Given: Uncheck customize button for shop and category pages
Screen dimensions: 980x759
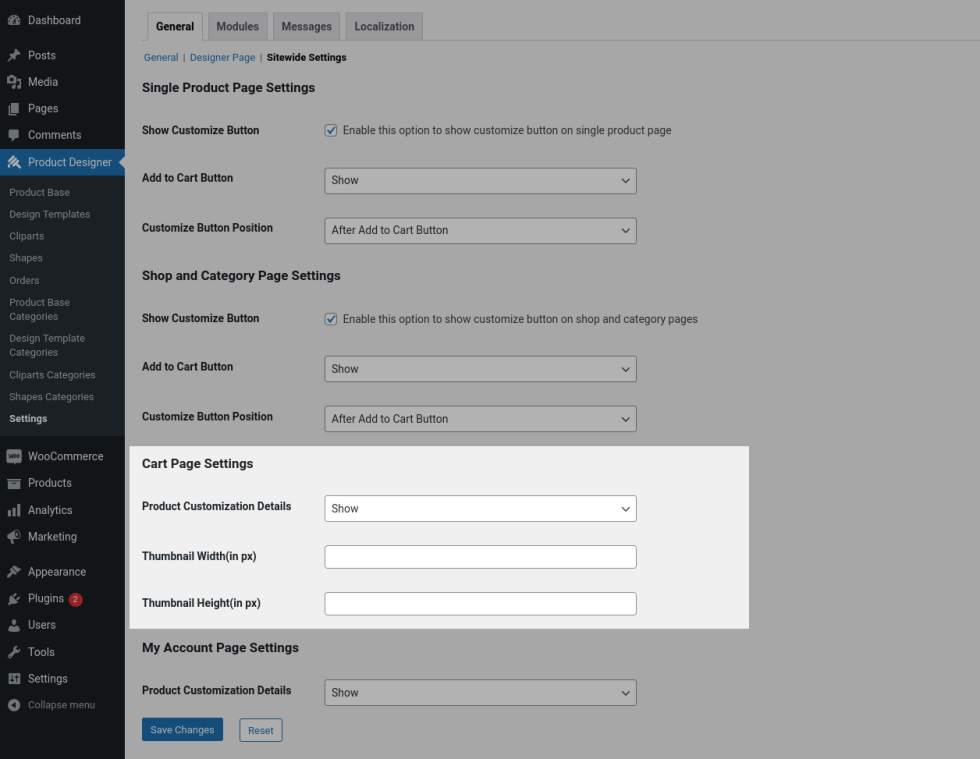Looking at the screenshot, I should [331, 319].
